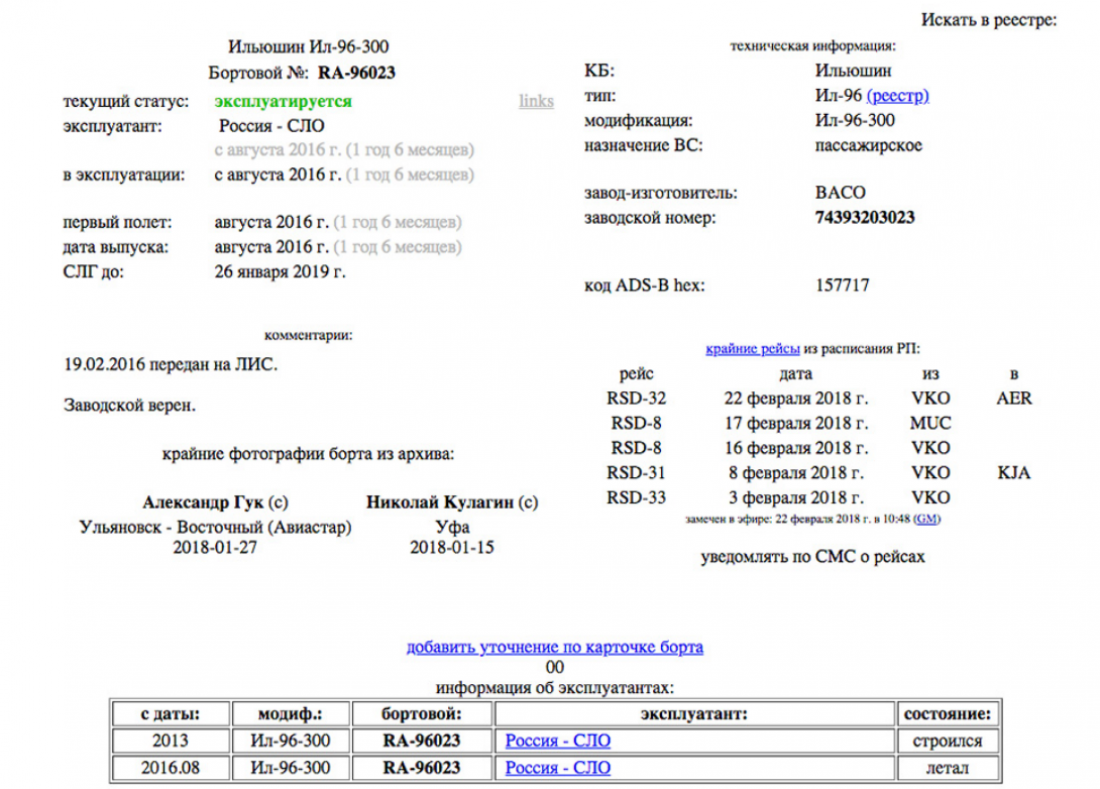Click the status 'эксплуатируется'
Screen dimensions: 1100x789
point(283,101)
